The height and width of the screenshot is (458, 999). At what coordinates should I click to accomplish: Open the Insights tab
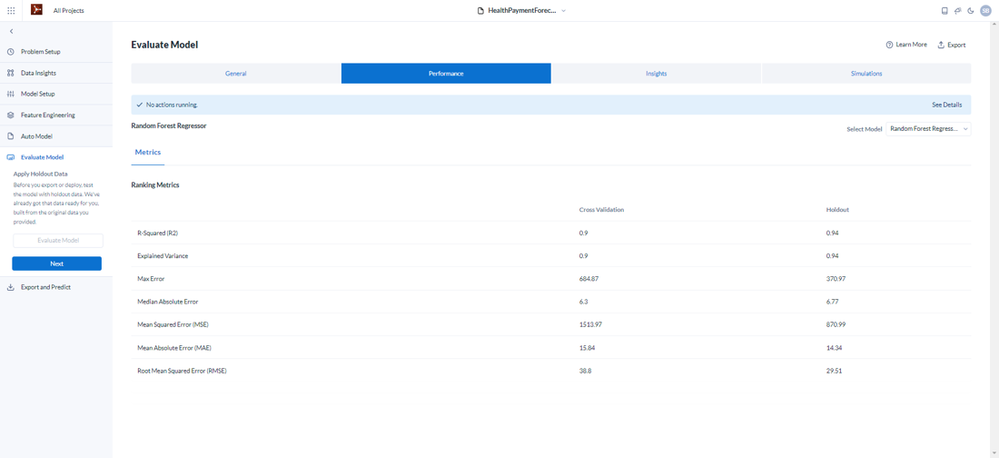point(656,73)
